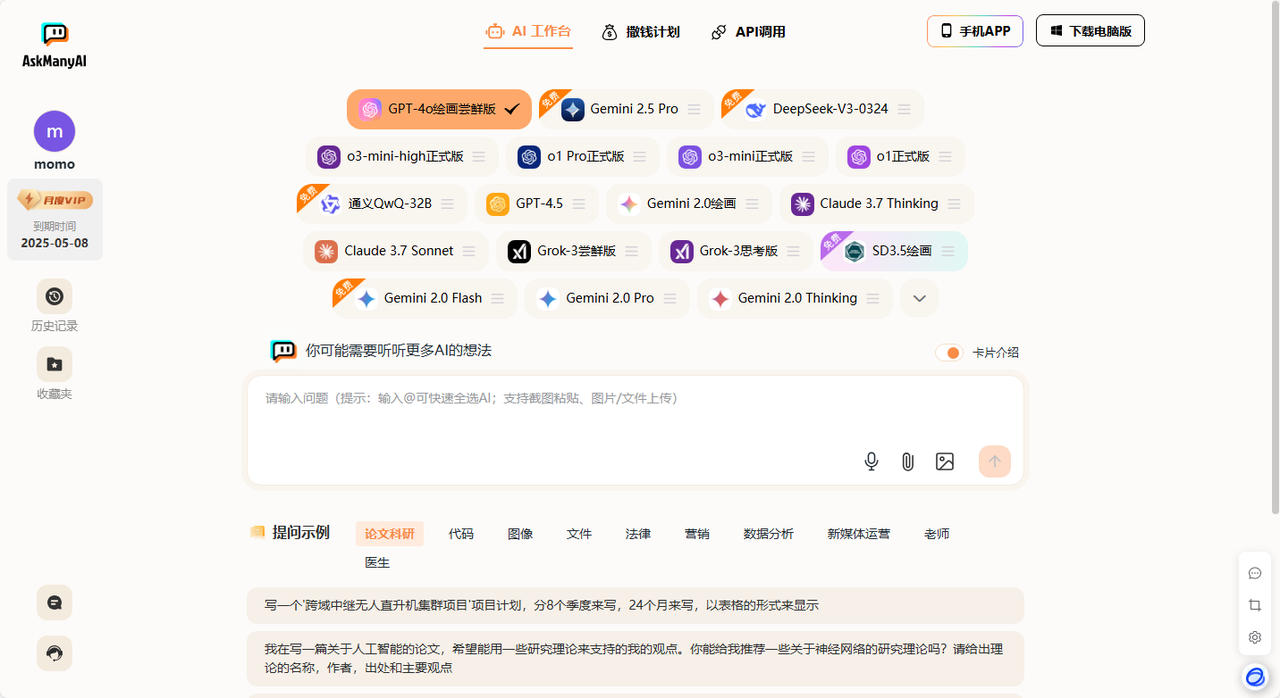
Task: Open menu lines for Claude 3.7 Thinking
Action: 954,204
